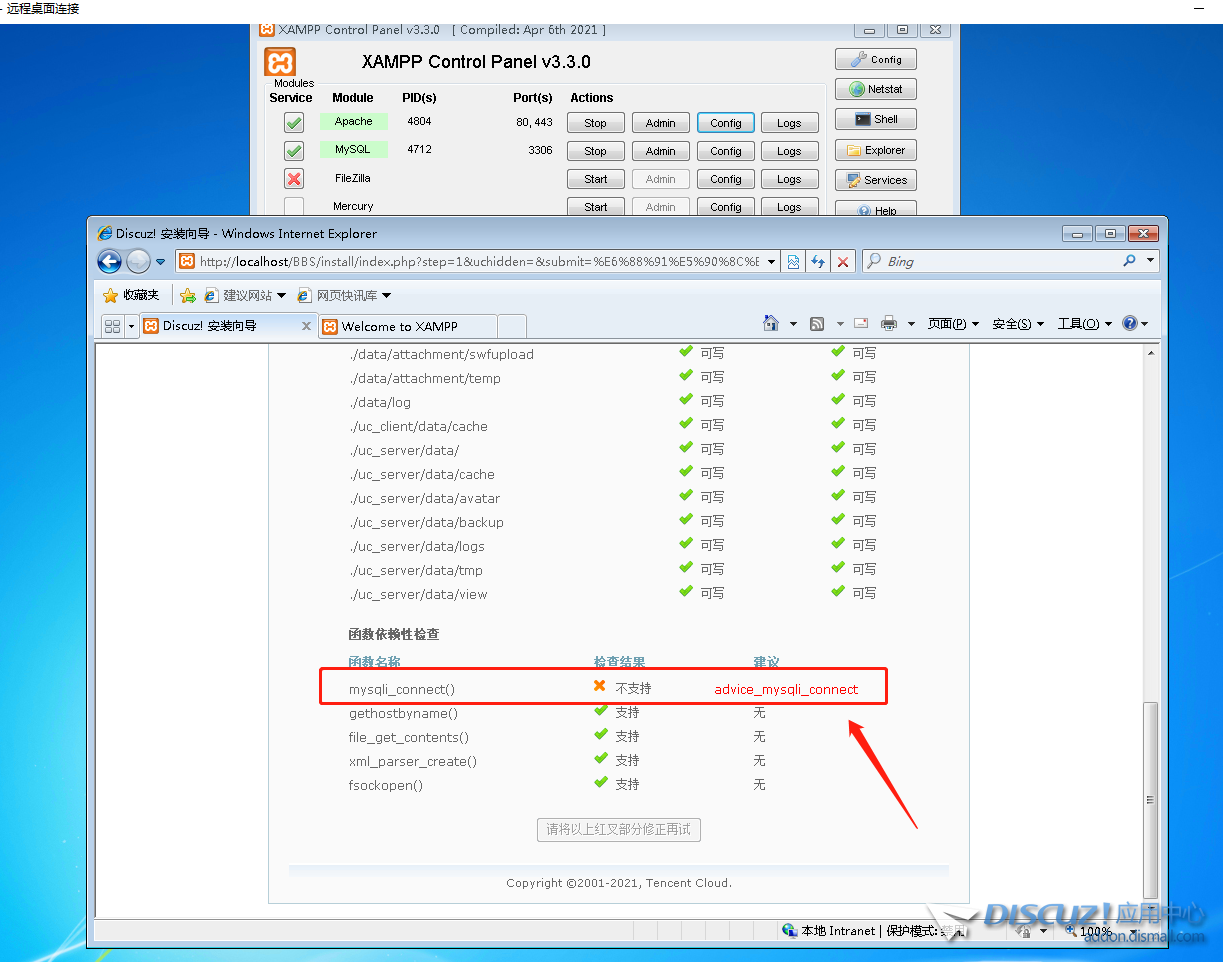The height and width of the screenshot is (962, 1223).
Task: Open XAMPP Netstat tool
Action: (x=875, y=89)
